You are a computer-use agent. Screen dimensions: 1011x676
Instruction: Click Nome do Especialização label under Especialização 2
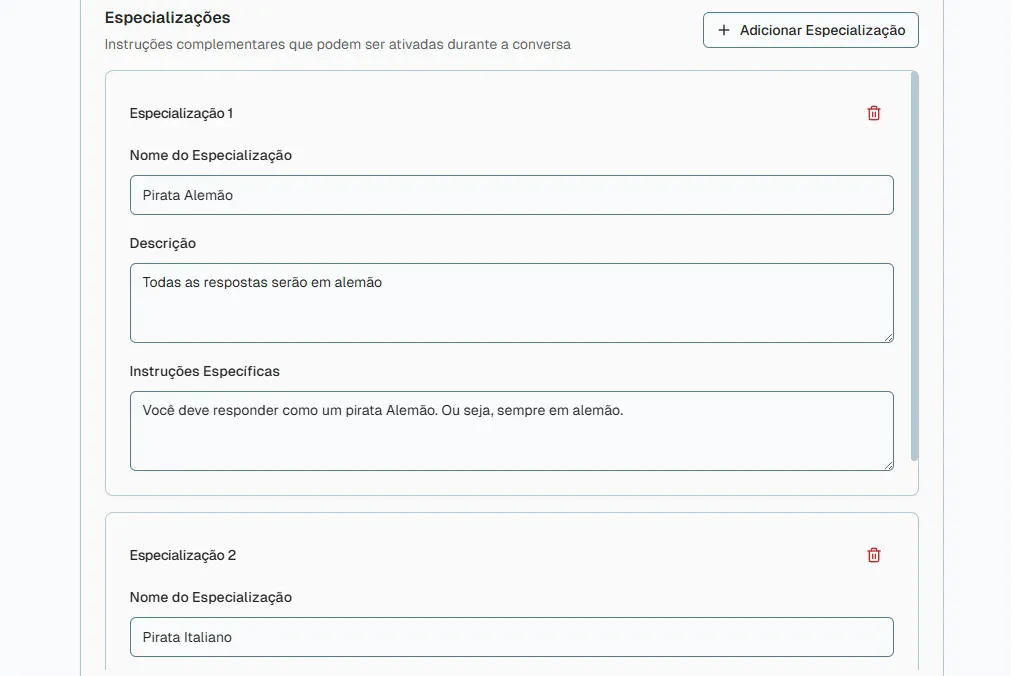pyautogui.click(x=211, y=597)
